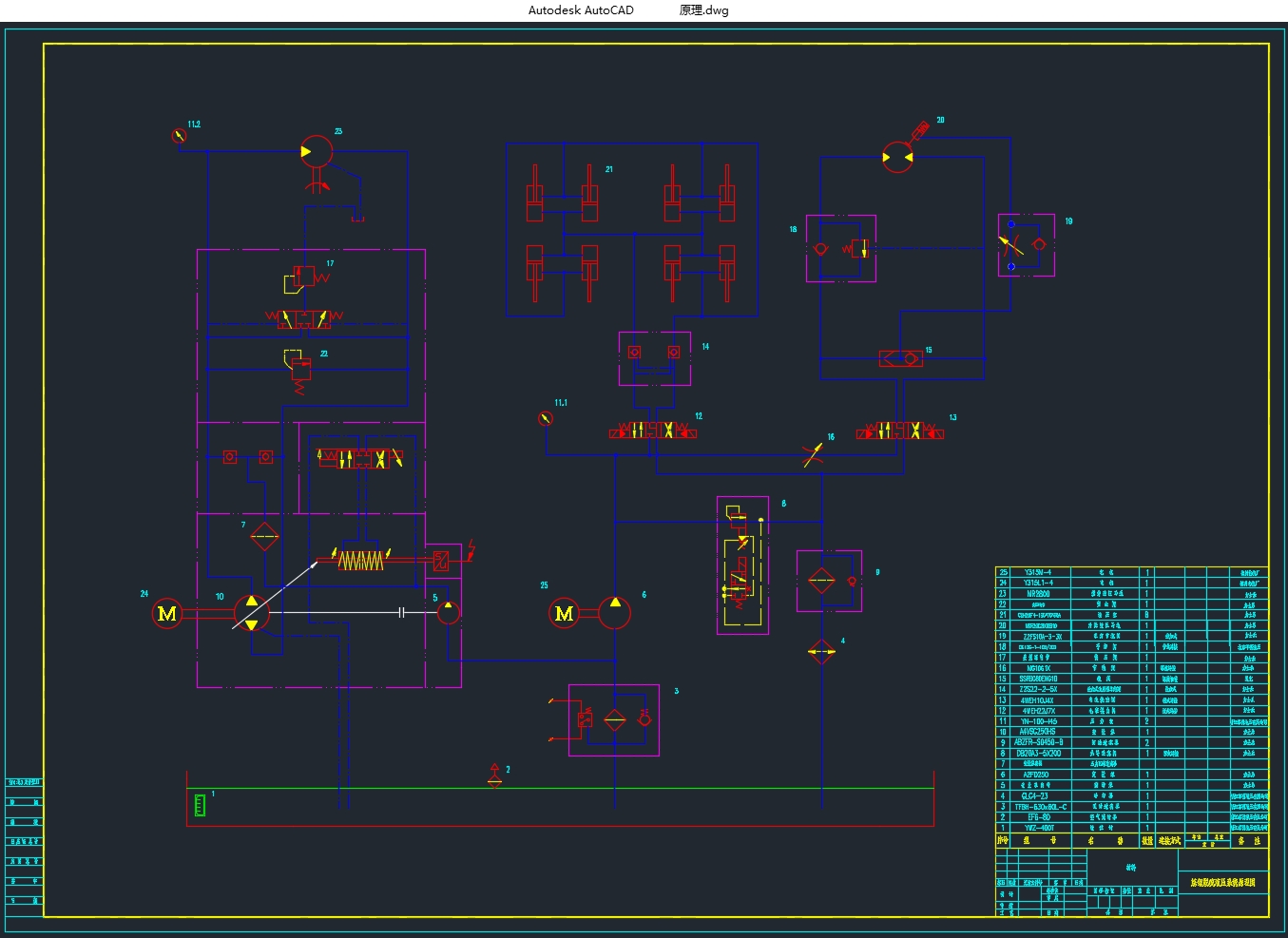1288x938 pixels.
Task: Select the fixed pump symbol numbered 6
Action: [615, 613]
